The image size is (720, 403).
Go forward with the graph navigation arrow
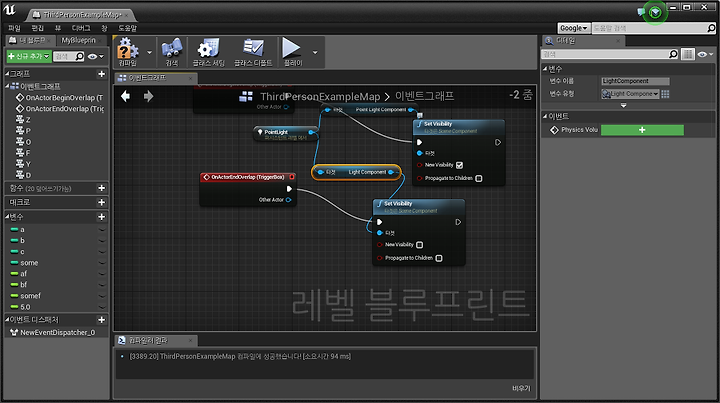(148, 96)
